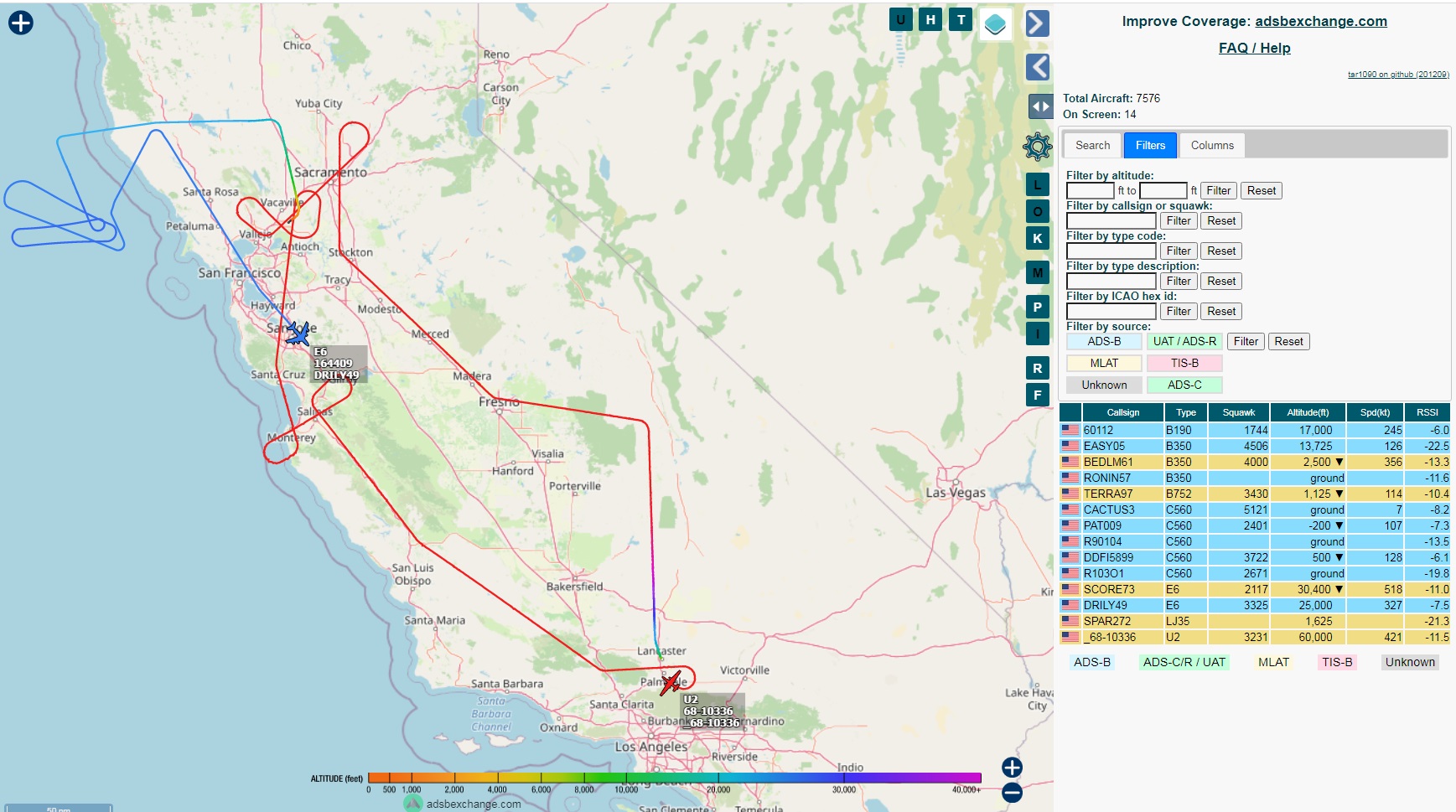Select the SPAR272 aircraft row
The image size is (1456, 812).
(1255, 621)
